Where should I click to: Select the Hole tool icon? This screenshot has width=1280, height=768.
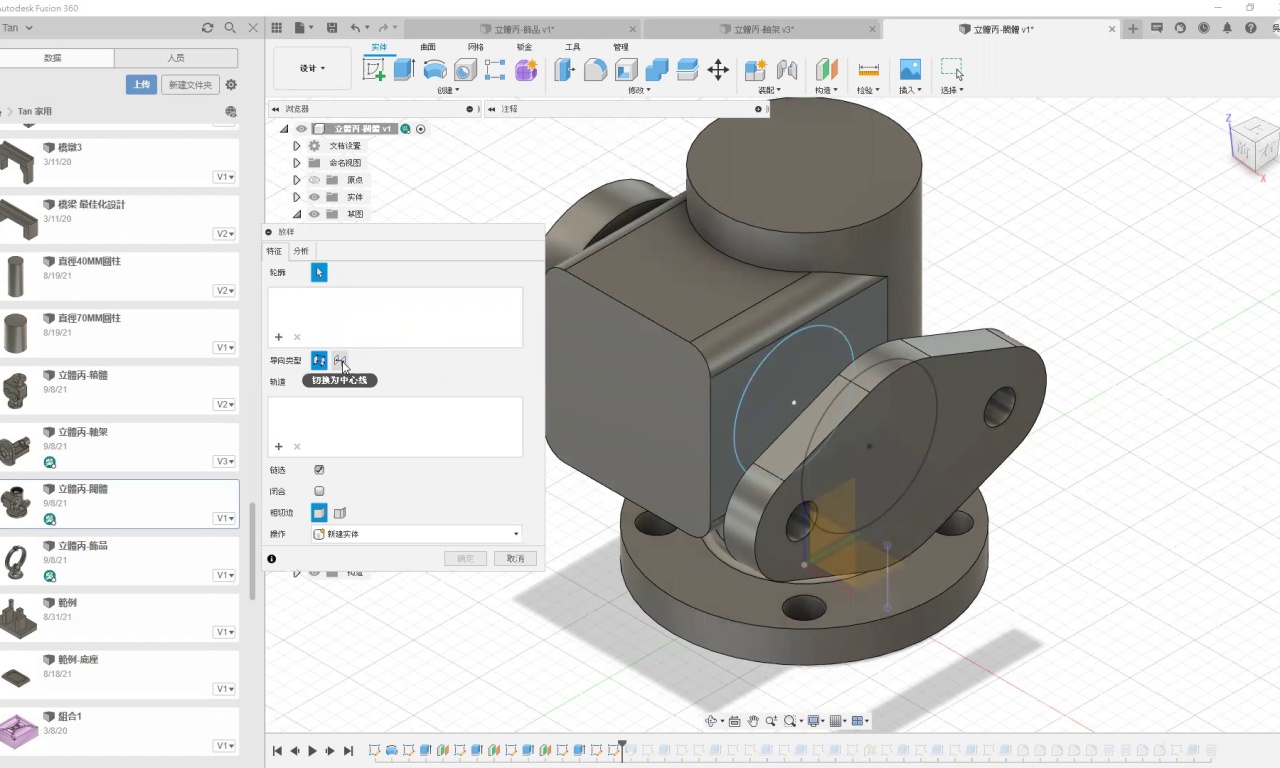tap(465, 69)
